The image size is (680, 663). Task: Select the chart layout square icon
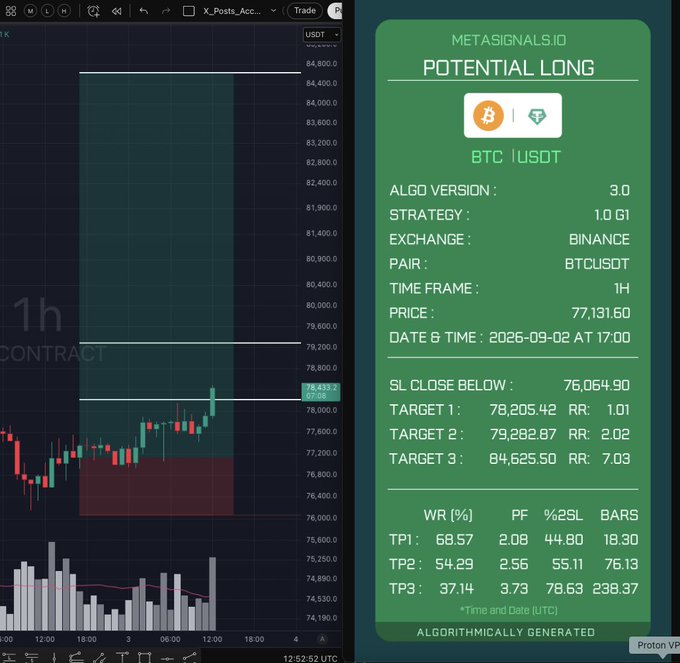coord(189,11)
